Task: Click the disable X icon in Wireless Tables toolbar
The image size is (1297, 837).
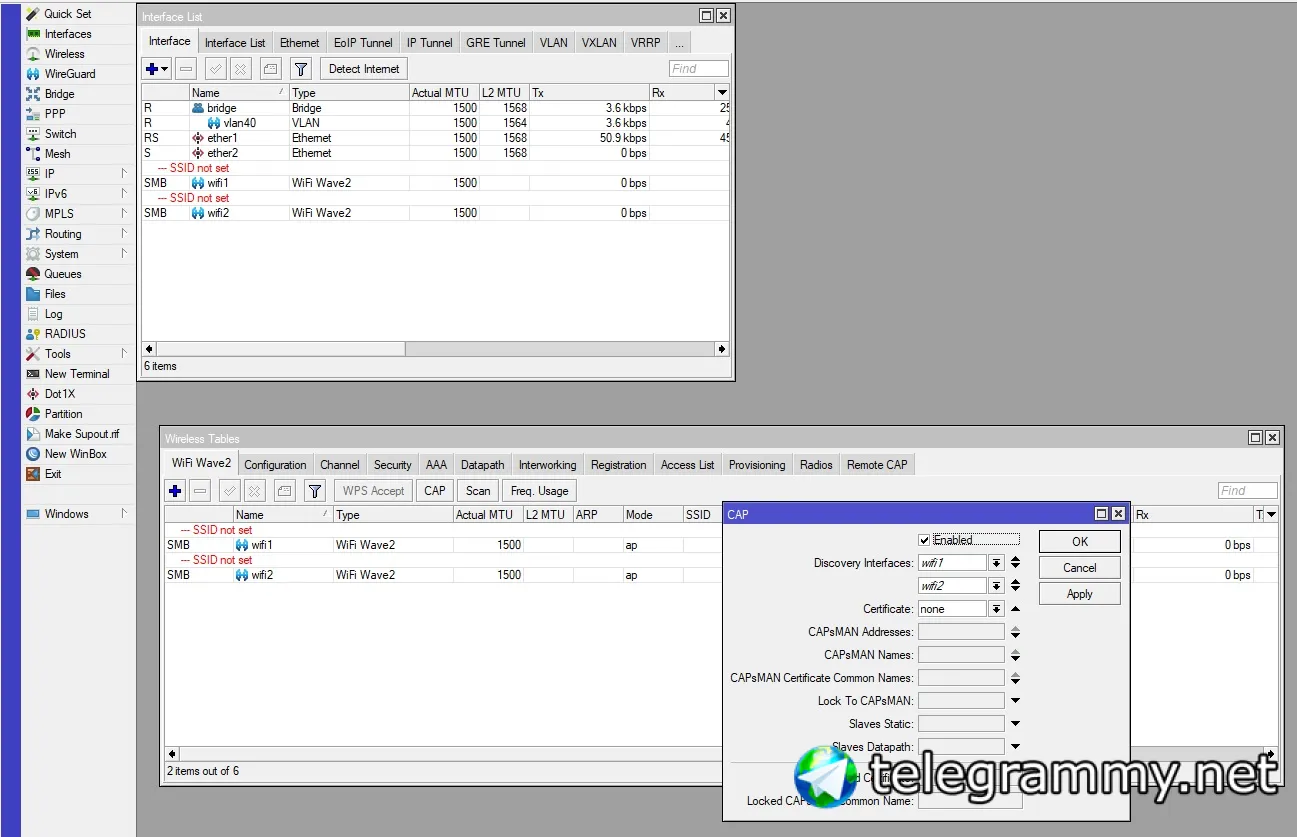Action: click(x=255, y=491)
